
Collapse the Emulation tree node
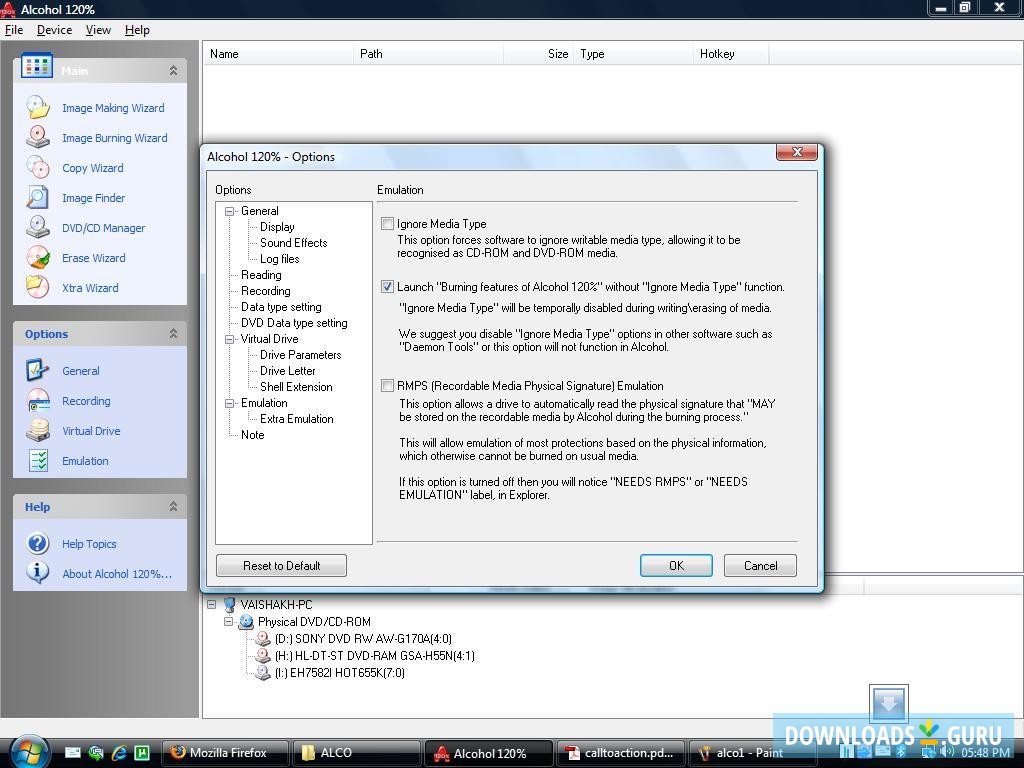click(x=229, y=403)
